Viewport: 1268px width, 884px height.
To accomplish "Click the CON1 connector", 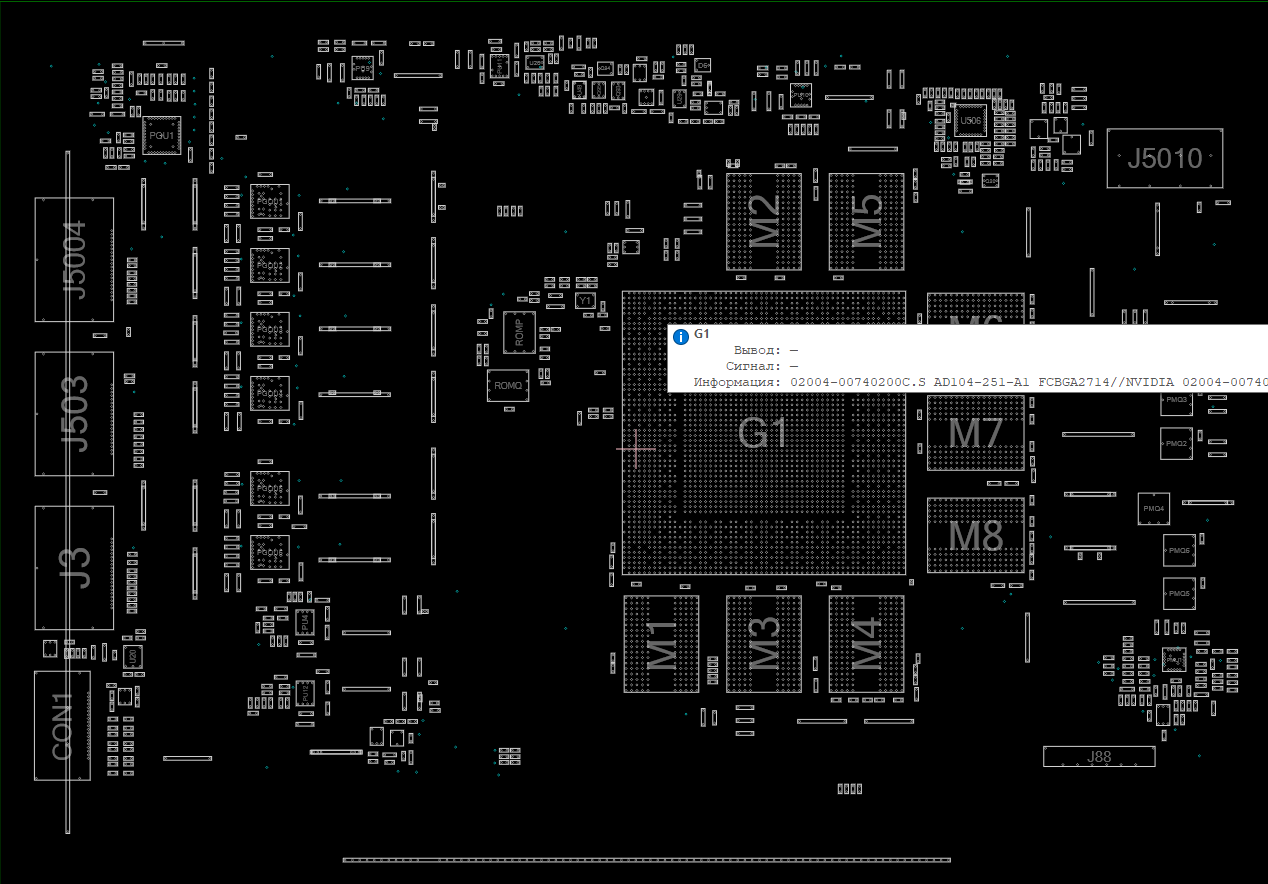I will click(x=62, y=725).
